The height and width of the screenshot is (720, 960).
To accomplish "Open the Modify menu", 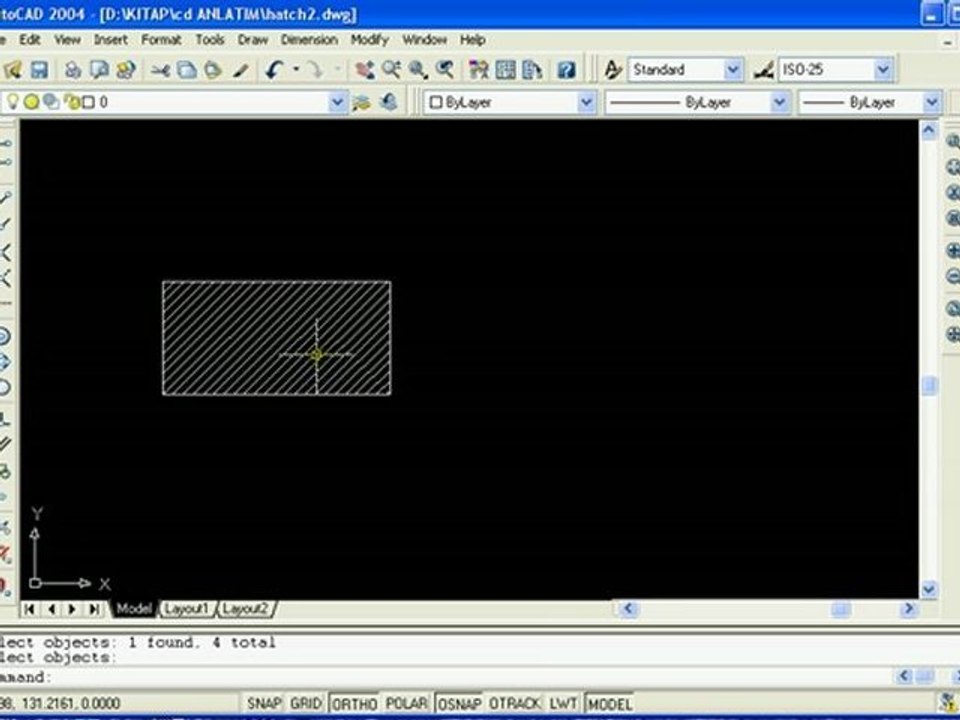I will [369, 40].
